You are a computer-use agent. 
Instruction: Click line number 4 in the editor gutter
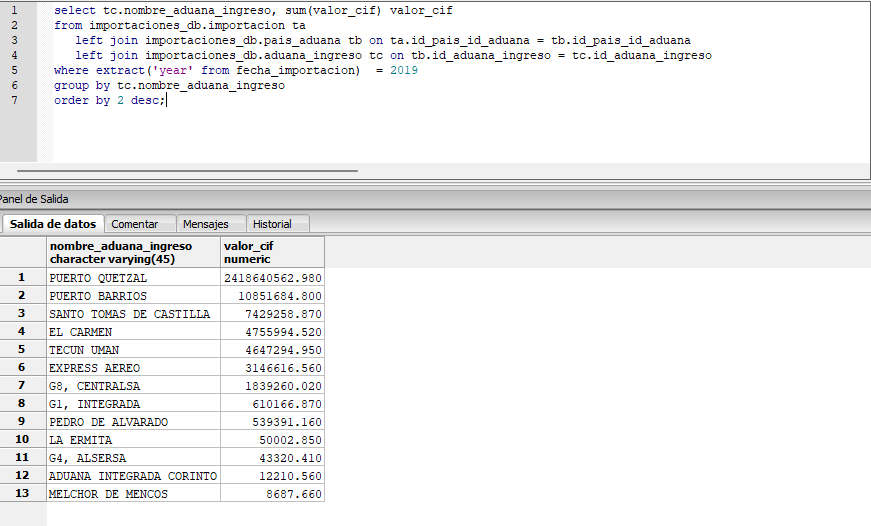14,55
